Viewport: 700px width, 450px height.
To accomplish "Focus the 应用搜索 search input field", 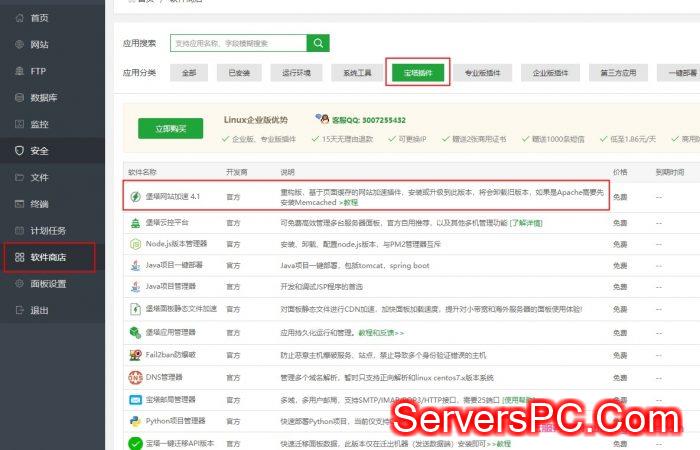I will click(x=238, y=43).
